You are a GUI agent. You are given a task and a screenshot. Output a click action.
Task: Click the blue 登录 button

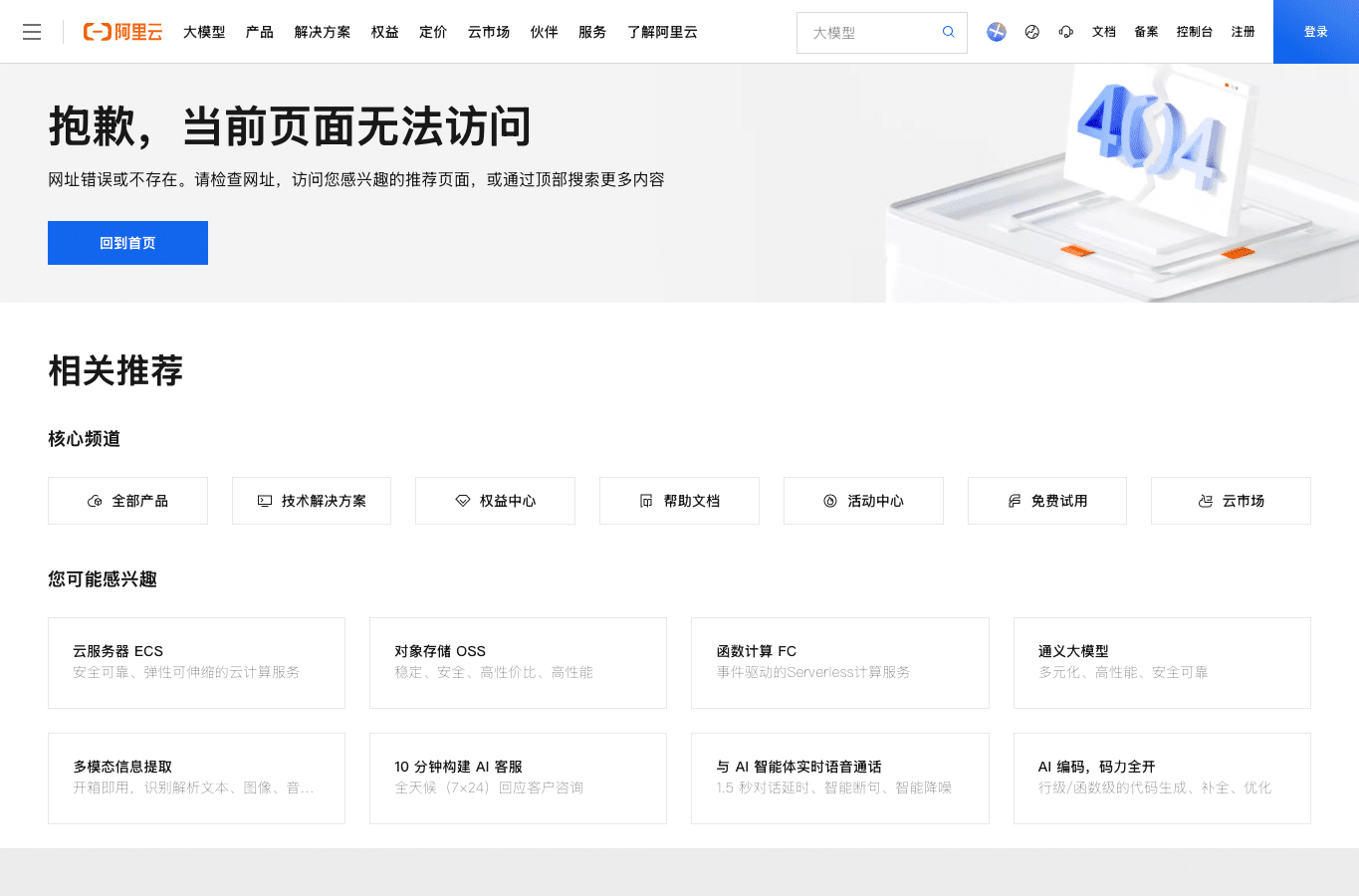1316,32
